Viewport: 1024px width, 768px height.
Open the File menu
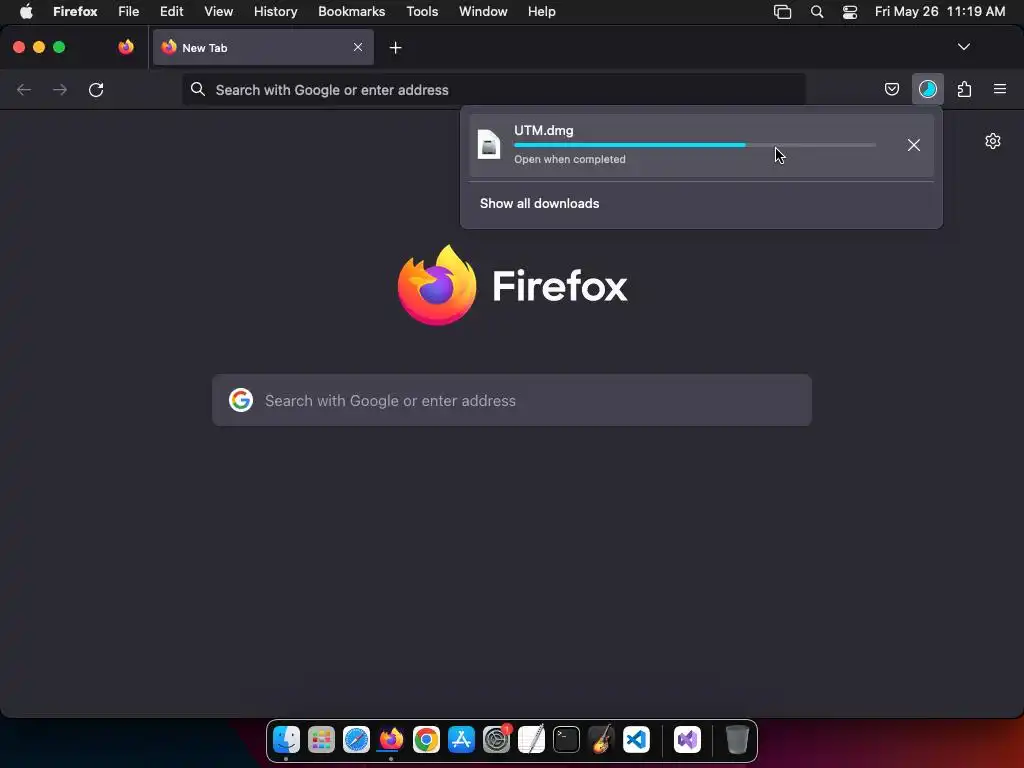click(x=129, y=11)
